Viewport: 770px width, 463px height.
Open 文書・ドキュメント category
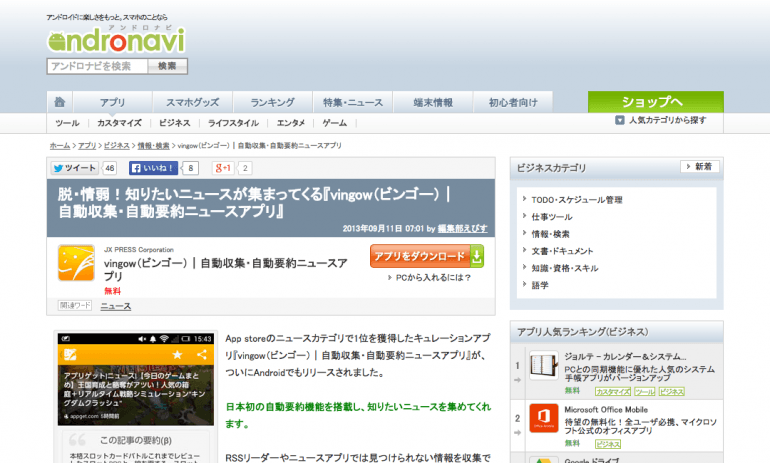click(562, 251)
